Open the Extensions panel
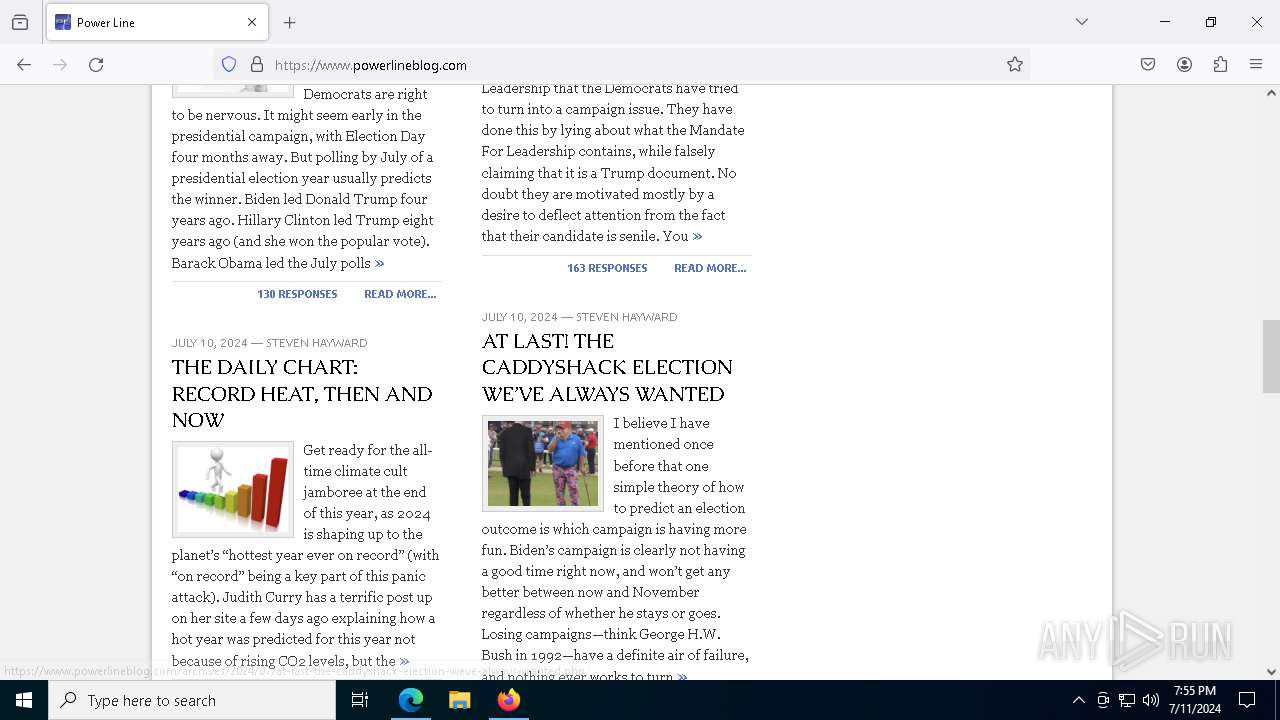The width and height of the screenshot is (1280, 720). 1220,65
